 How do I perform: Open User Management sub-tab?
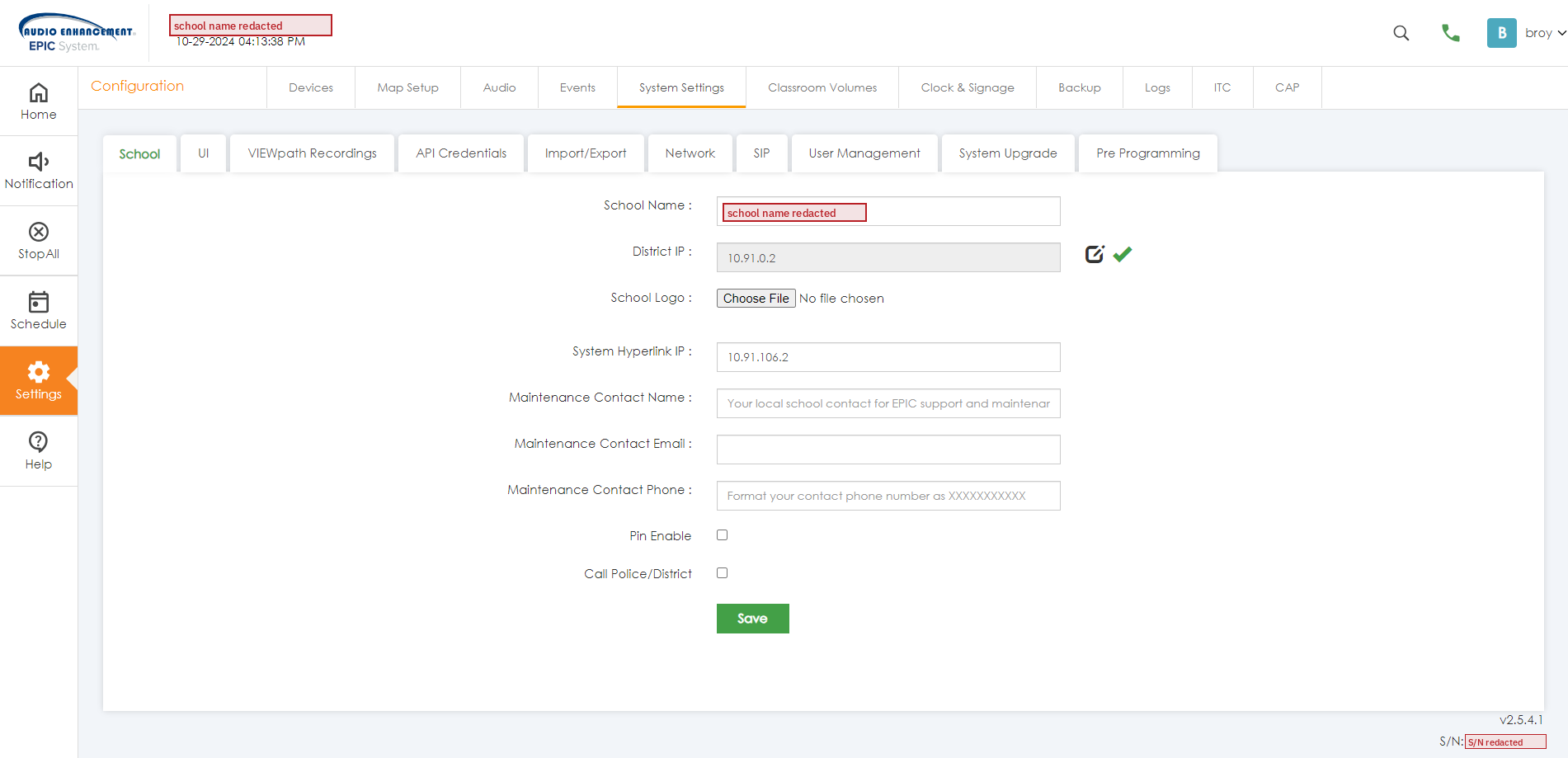[864, 153]
